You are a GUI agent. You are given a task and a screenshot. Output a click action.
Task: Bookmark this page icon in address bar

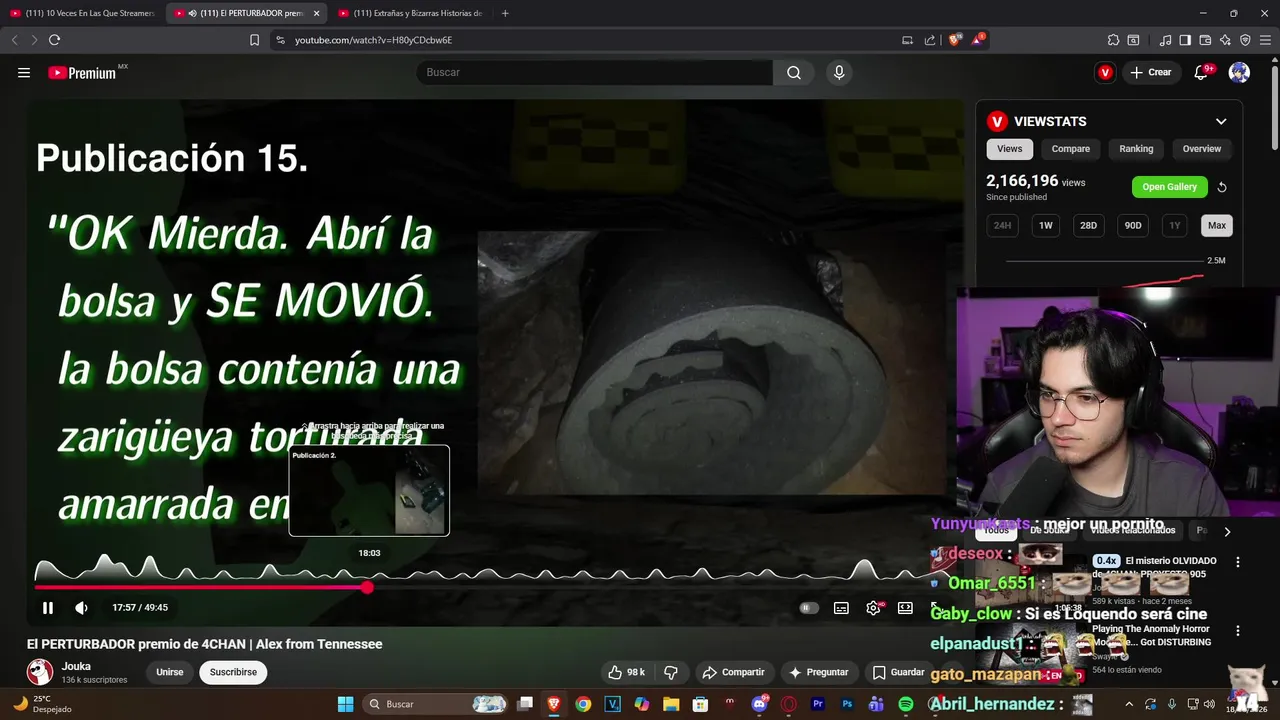tap(254, 40)
